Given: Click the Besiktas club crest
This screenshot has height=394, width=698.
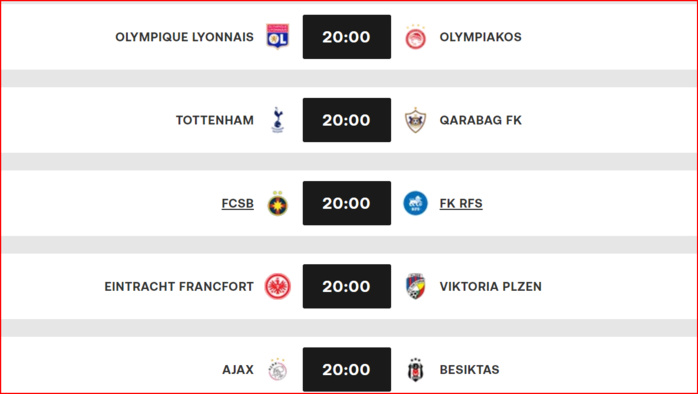Looking at the screenshot, I should tap(415, 370).
